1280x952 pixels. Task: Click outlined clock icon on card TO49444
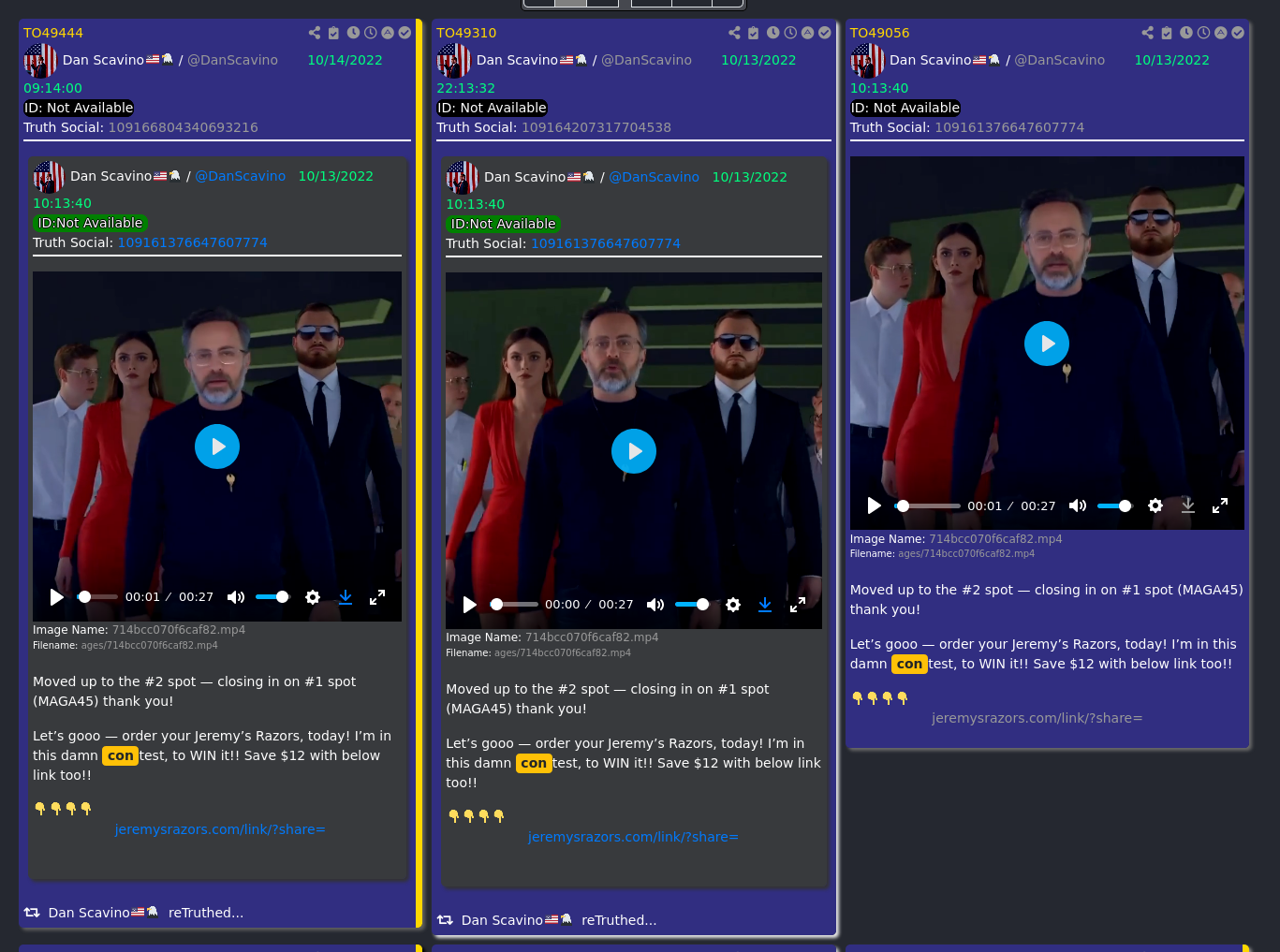click(x=371, y=33)
